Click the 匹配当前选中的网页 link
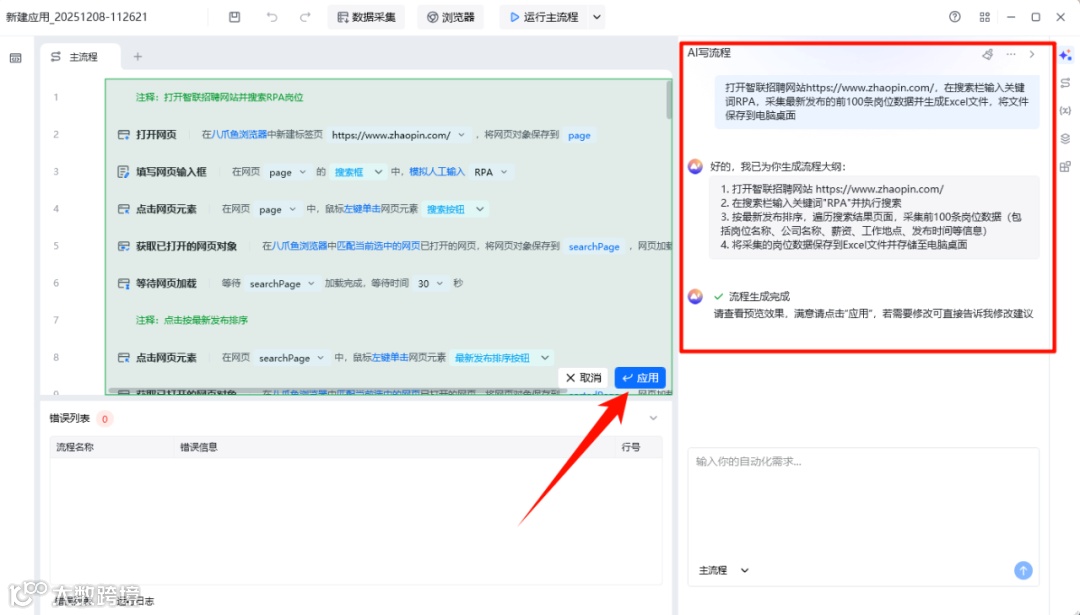The height and width of the screenshot is (615, 1080). coord(378,246)
